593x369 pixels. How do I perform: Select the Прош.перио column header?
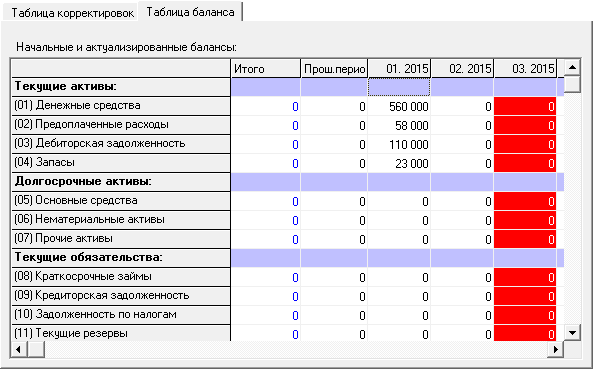(334, 69)
